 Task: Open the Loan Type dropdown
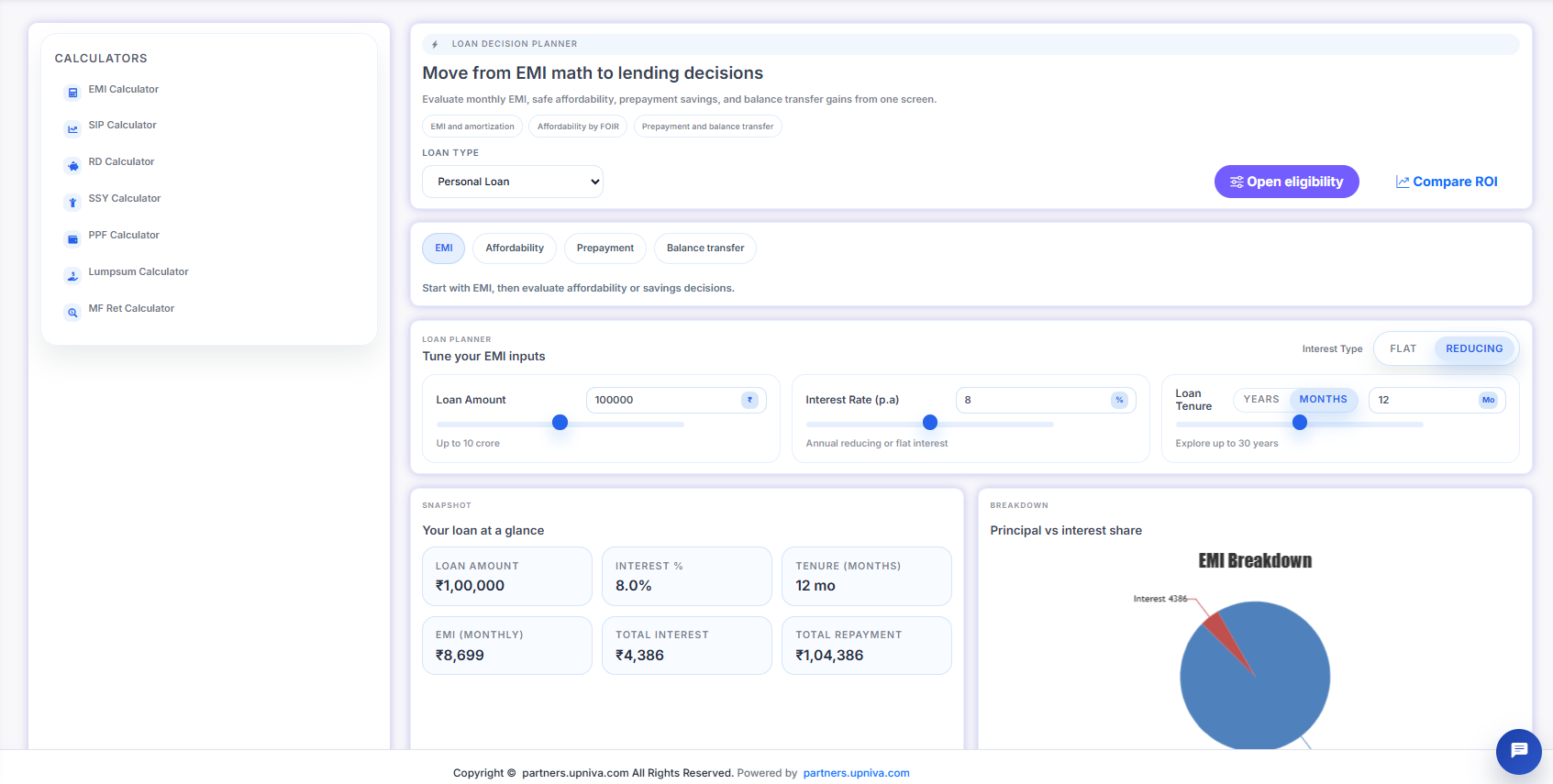pyautogui.click(x=513, y=182)
